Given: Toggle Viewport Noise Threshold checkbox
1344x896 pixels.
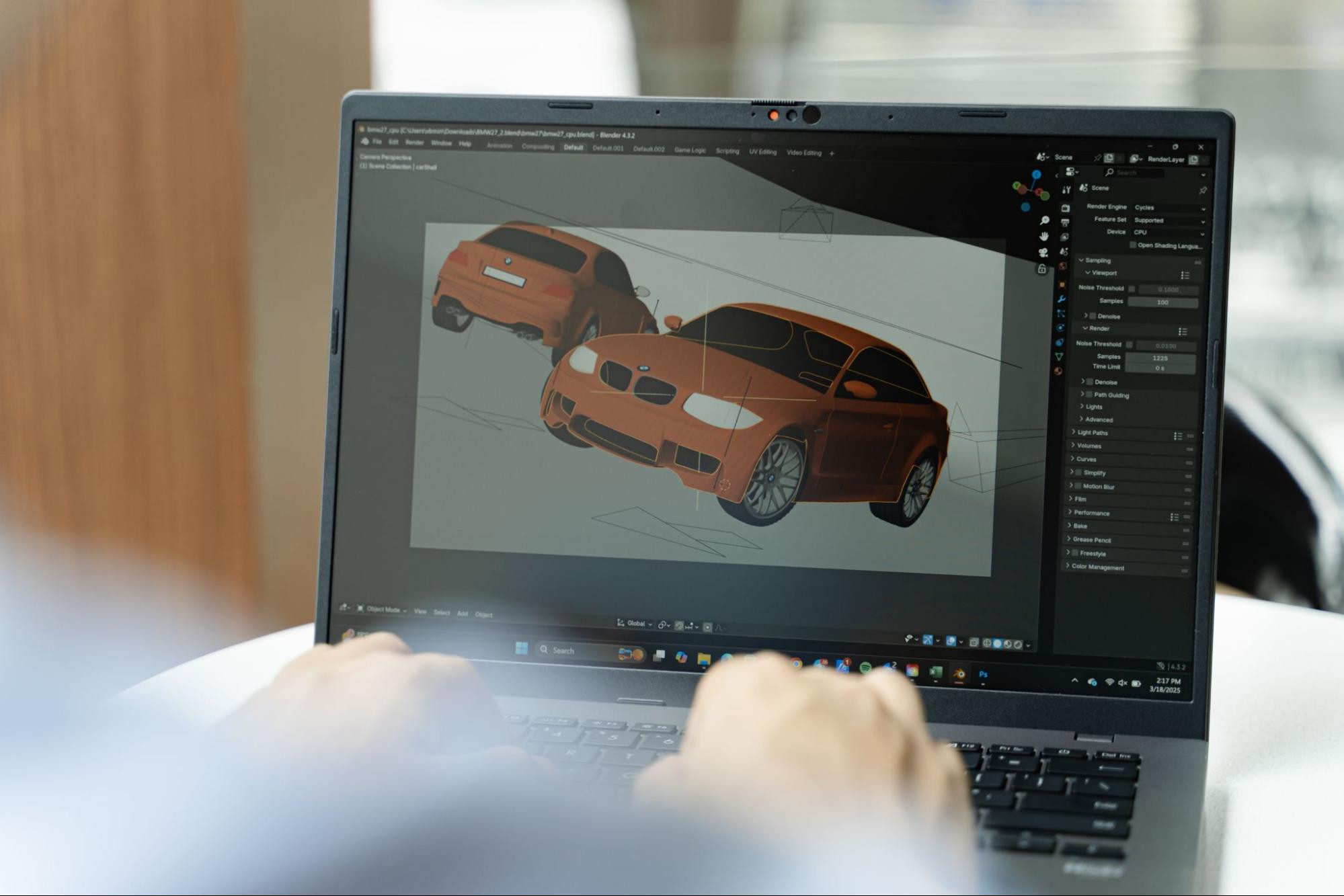Looking at the screenshot, I should [1132, 289].
